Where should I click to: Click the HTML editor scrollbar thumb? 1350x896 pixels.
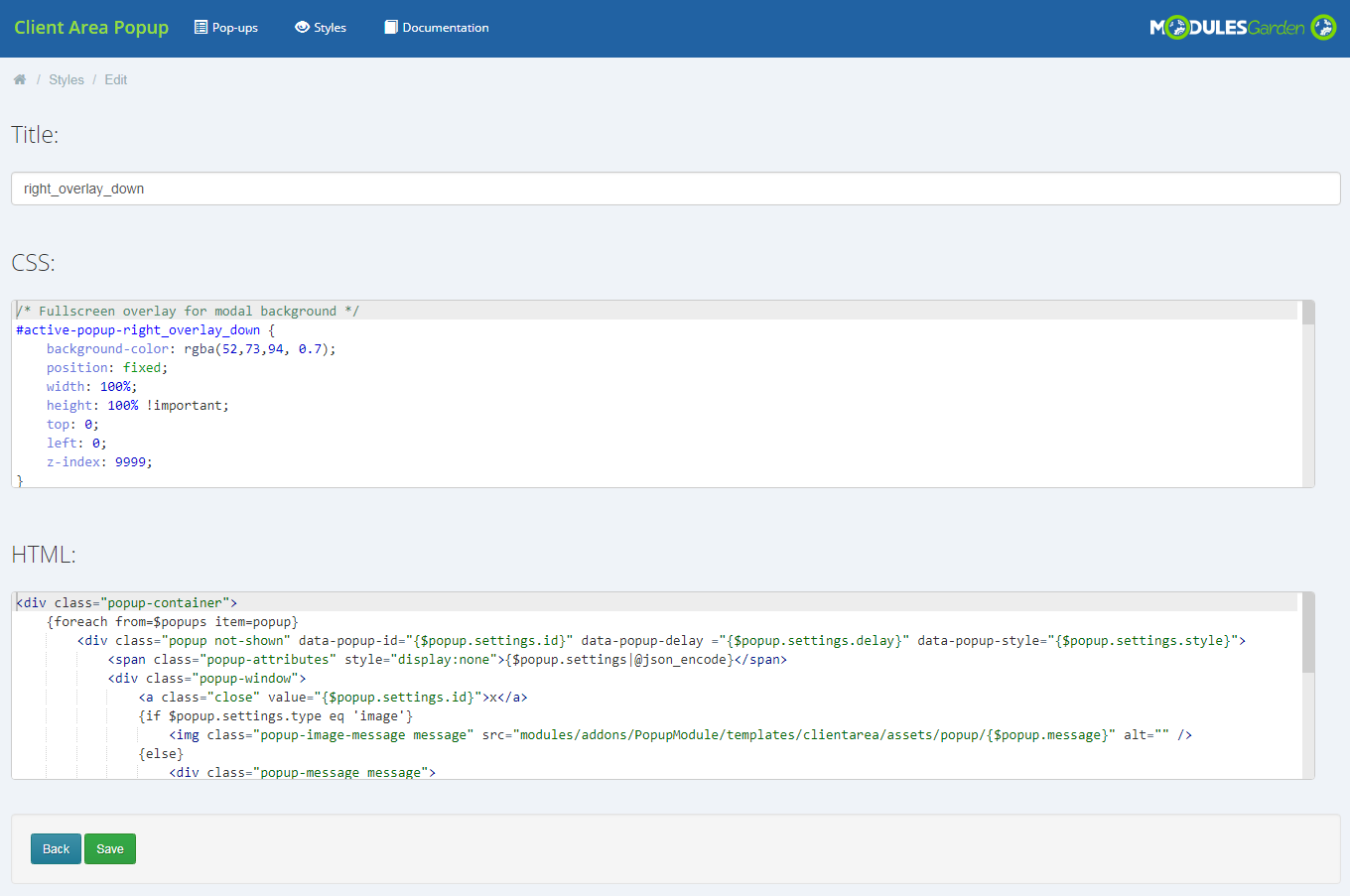coord(1308,632)
